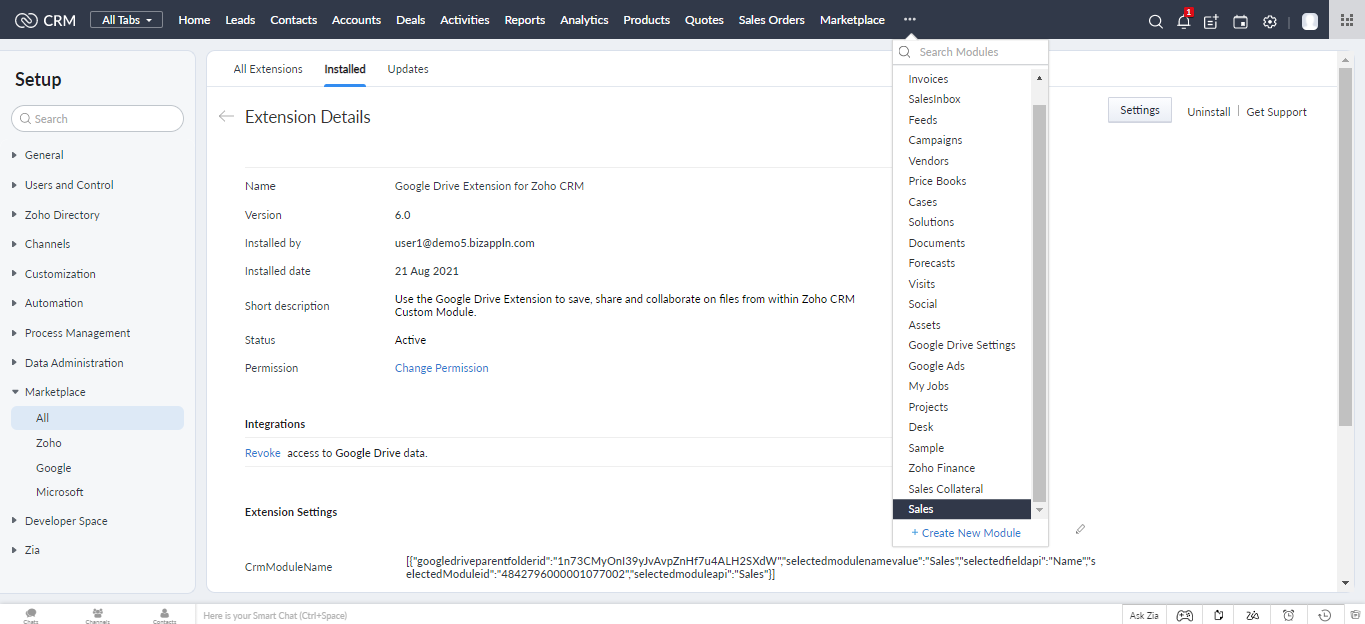Open the notifications bell
The width and height of the screenshot is (1365, 624).
point(1183,21)
